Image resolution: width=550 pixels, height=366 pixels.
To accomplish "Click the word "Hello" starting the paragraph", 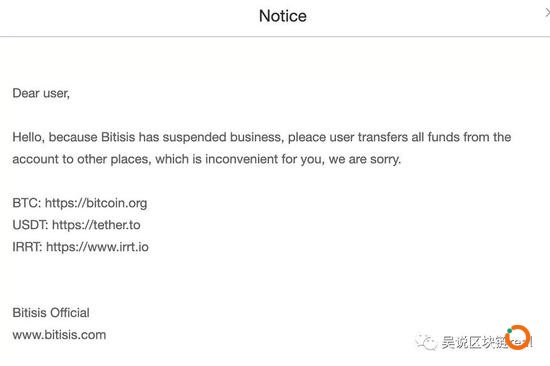I will 28,137.
